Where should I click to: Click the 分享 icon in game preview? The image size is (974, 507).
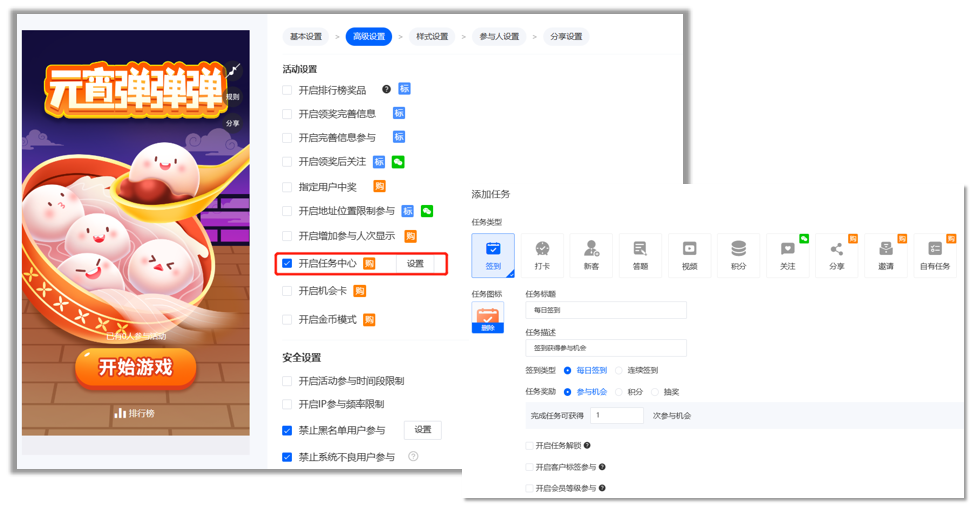(232, 123)
